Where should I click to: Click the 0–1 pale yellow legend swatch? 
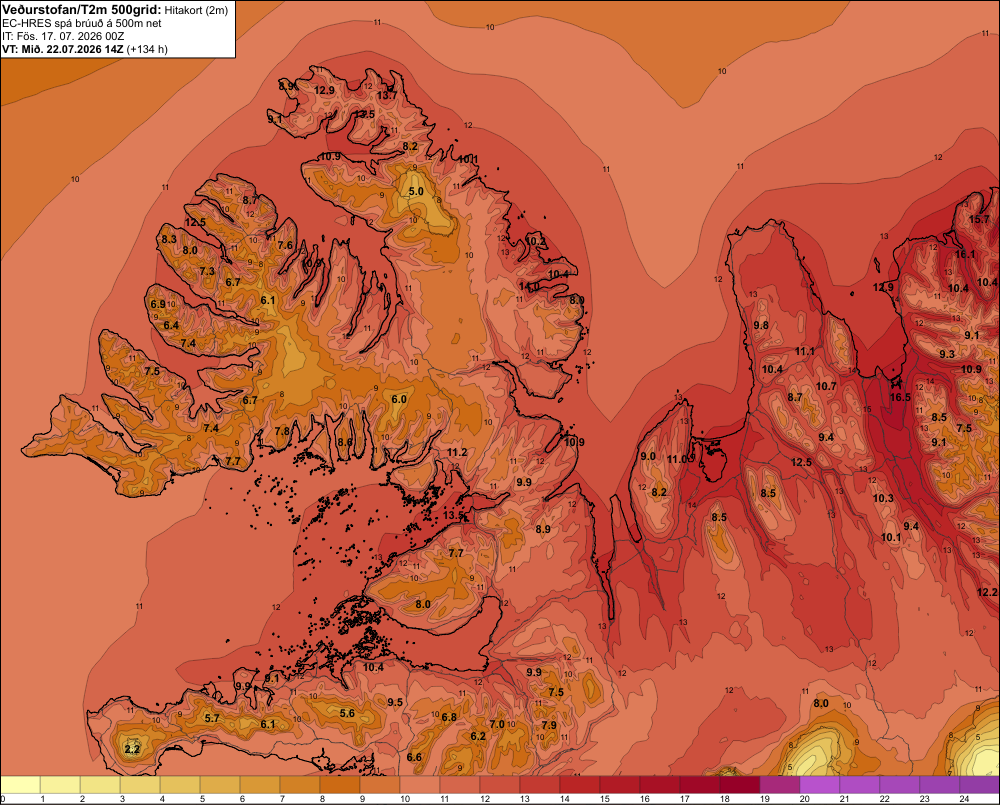21,785
